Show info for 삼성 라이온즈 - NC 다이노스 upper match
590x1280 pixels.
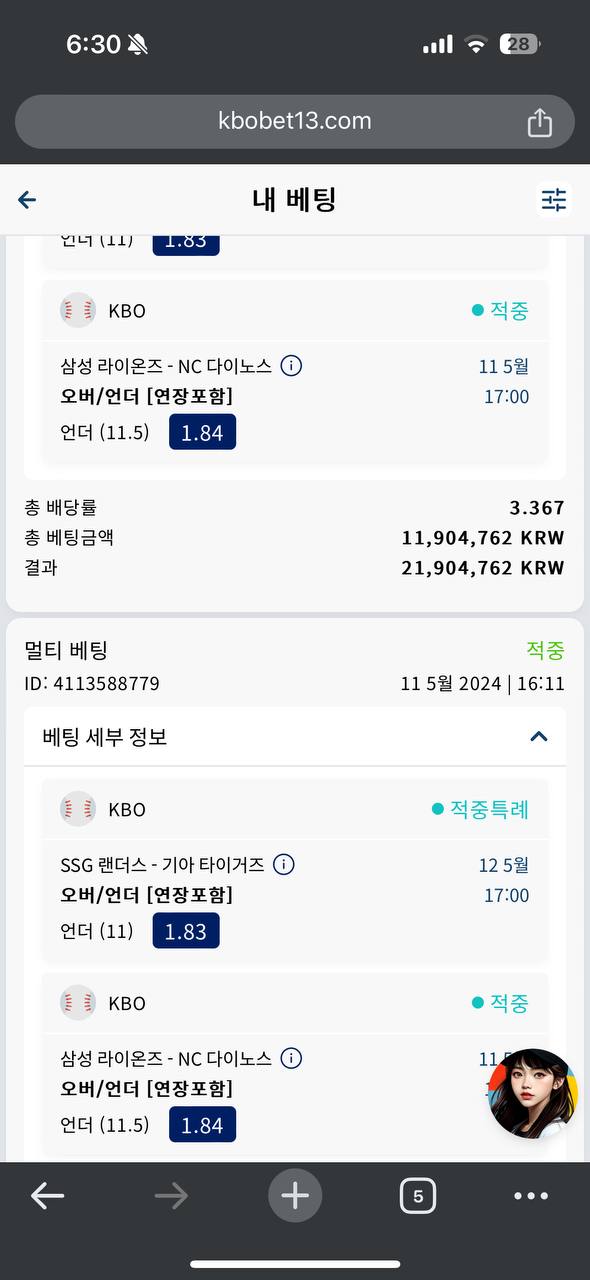point(291,366)
